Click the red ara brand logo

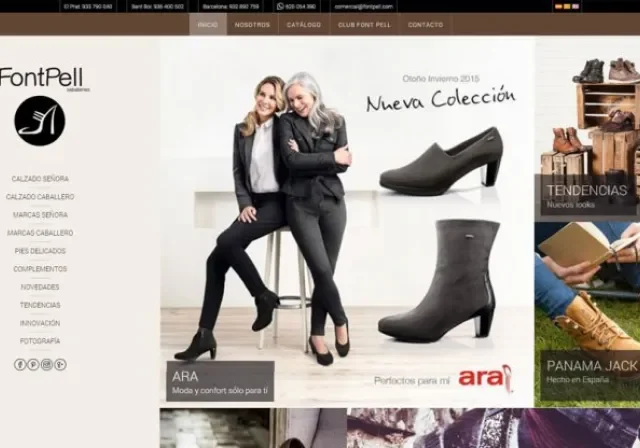tap(485, 378)
